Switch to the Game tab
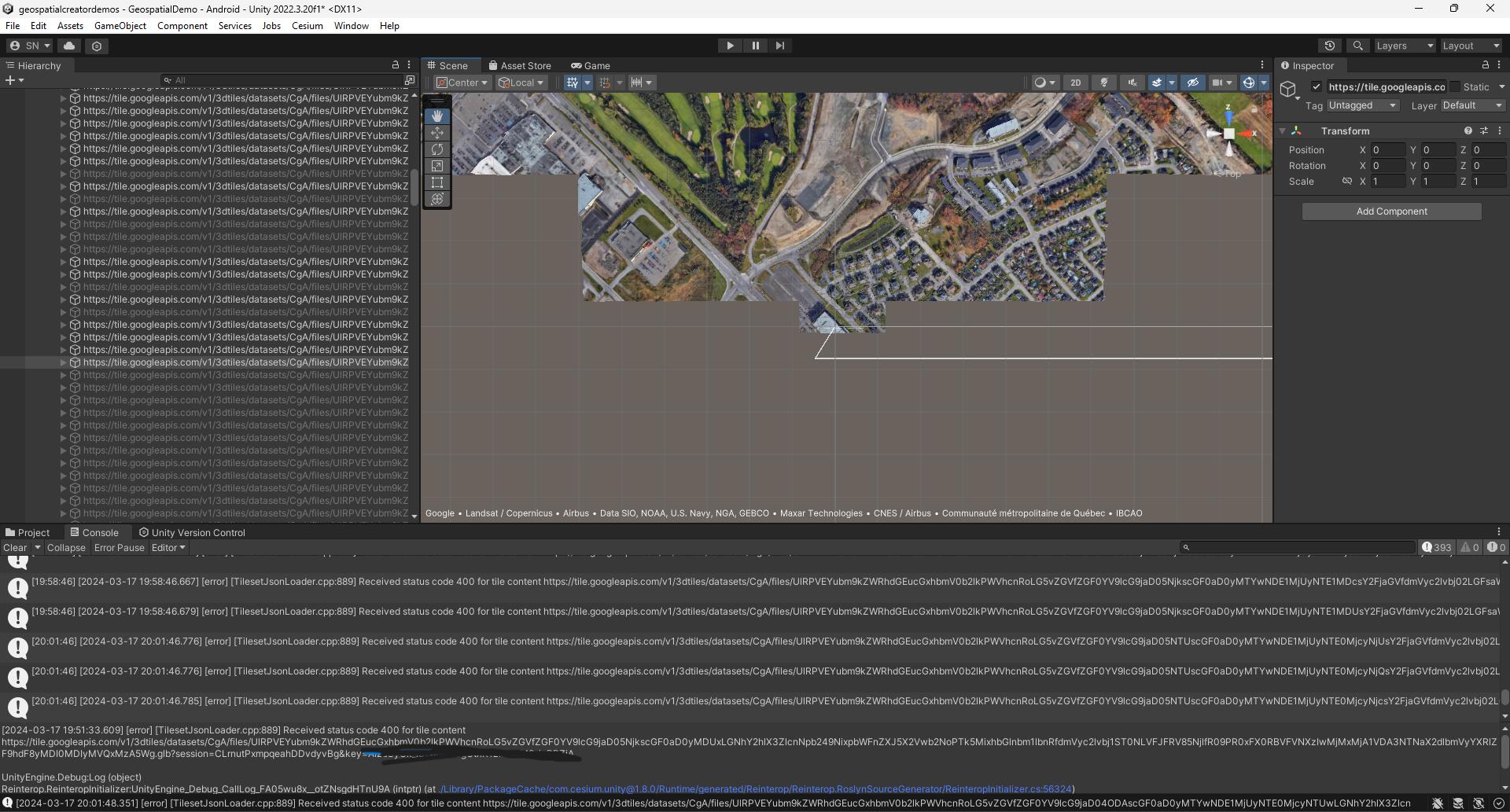This screenshot has height=812, width=1510. pos(591,65)
